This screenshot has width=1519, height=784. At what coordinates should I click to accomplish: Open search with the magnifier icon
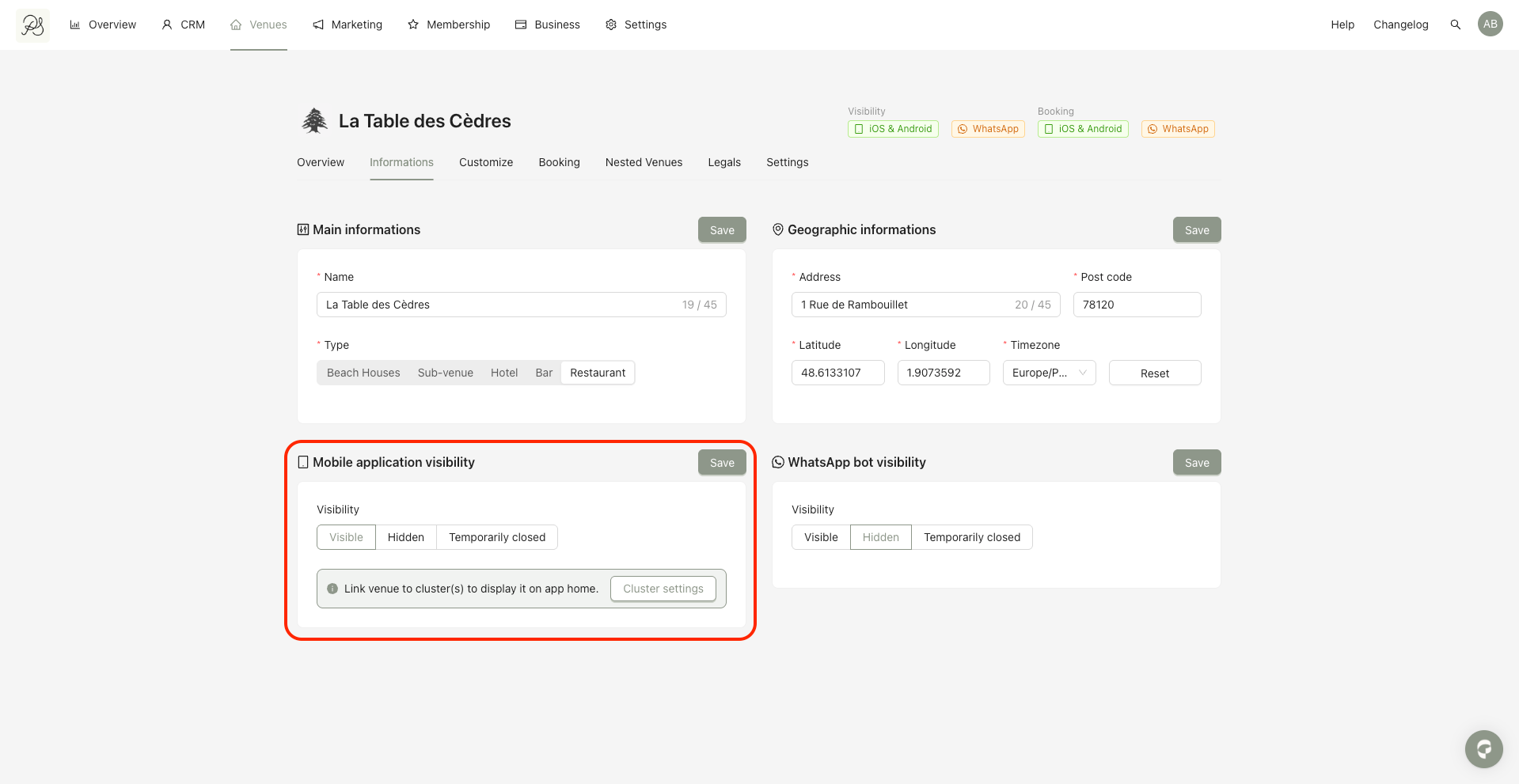[x=1455, y=25]
